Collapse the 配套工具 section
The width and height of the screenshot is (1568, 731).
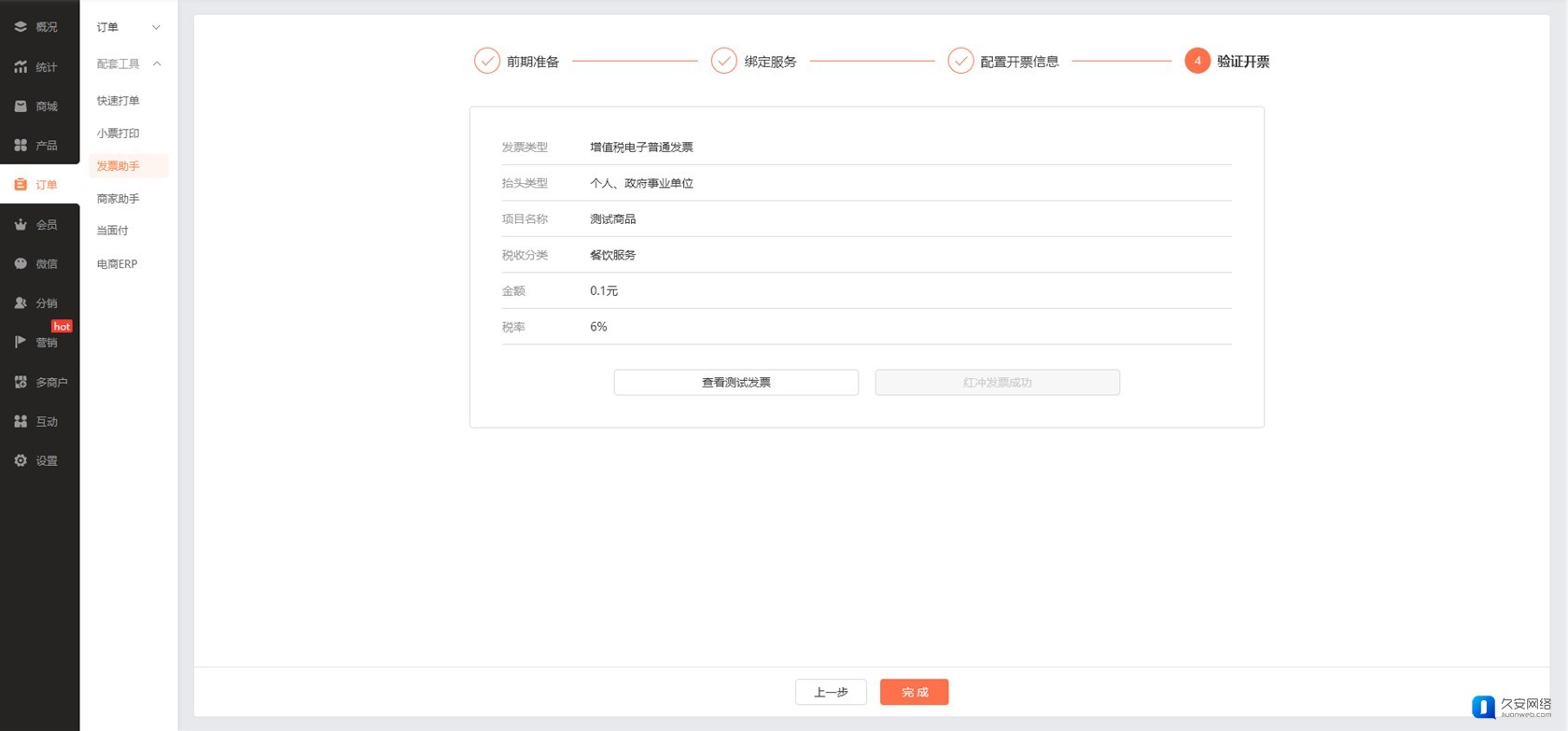(x=157, y=64)
